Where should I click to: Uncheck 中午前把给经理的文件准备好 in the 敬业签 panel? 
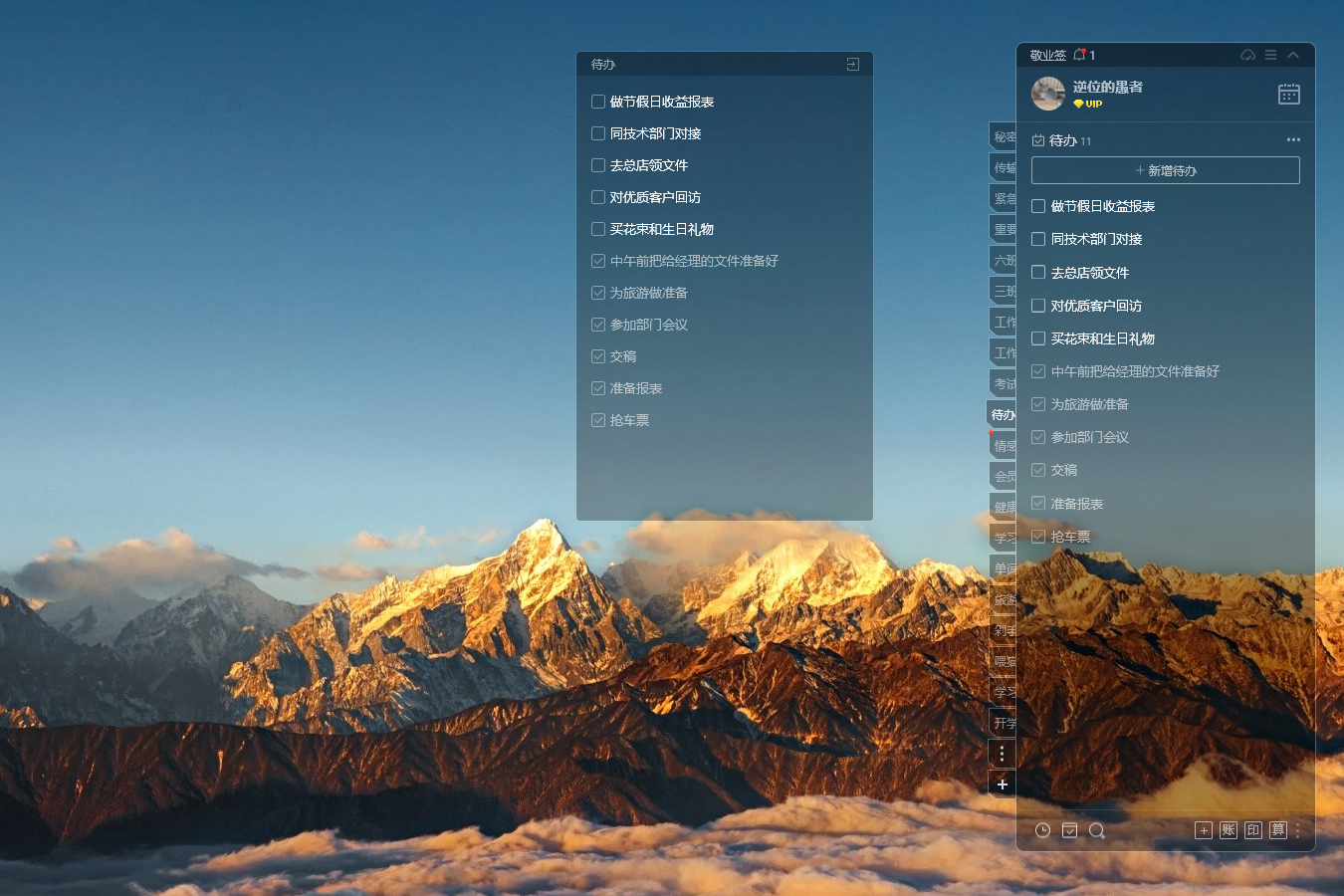click(1038, 371)
